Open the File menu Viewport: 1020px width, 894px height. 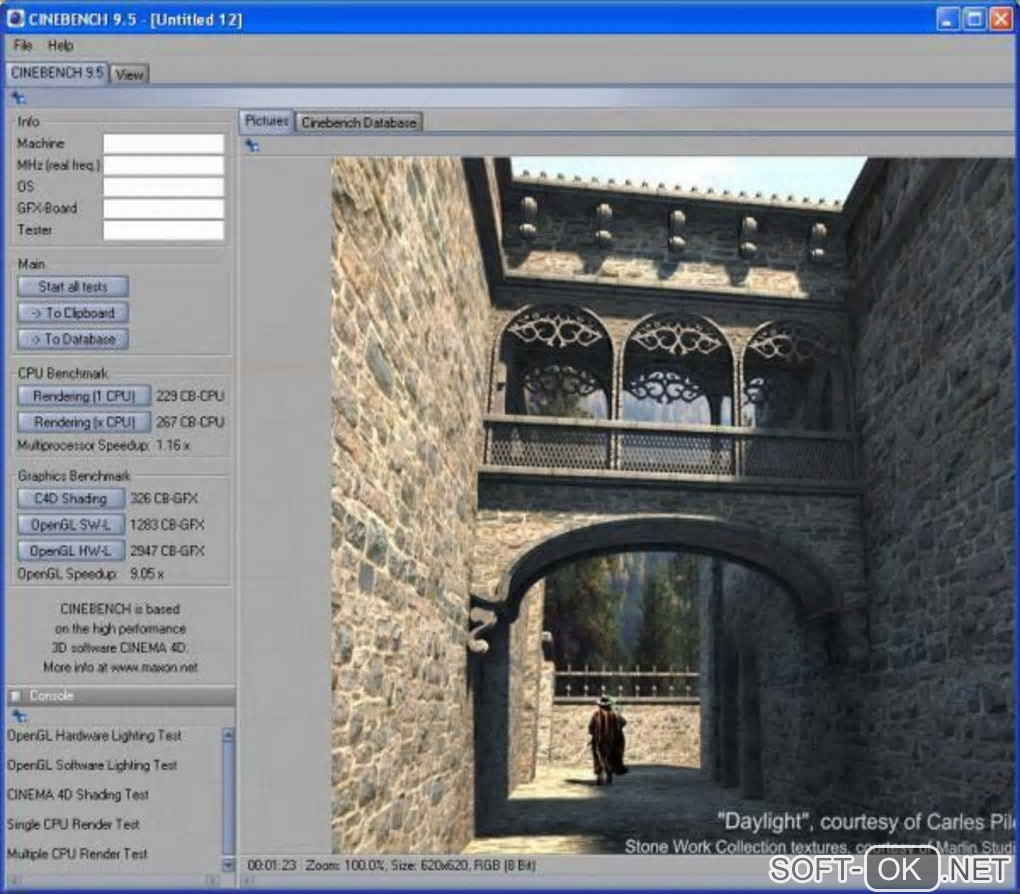[23, 46]
